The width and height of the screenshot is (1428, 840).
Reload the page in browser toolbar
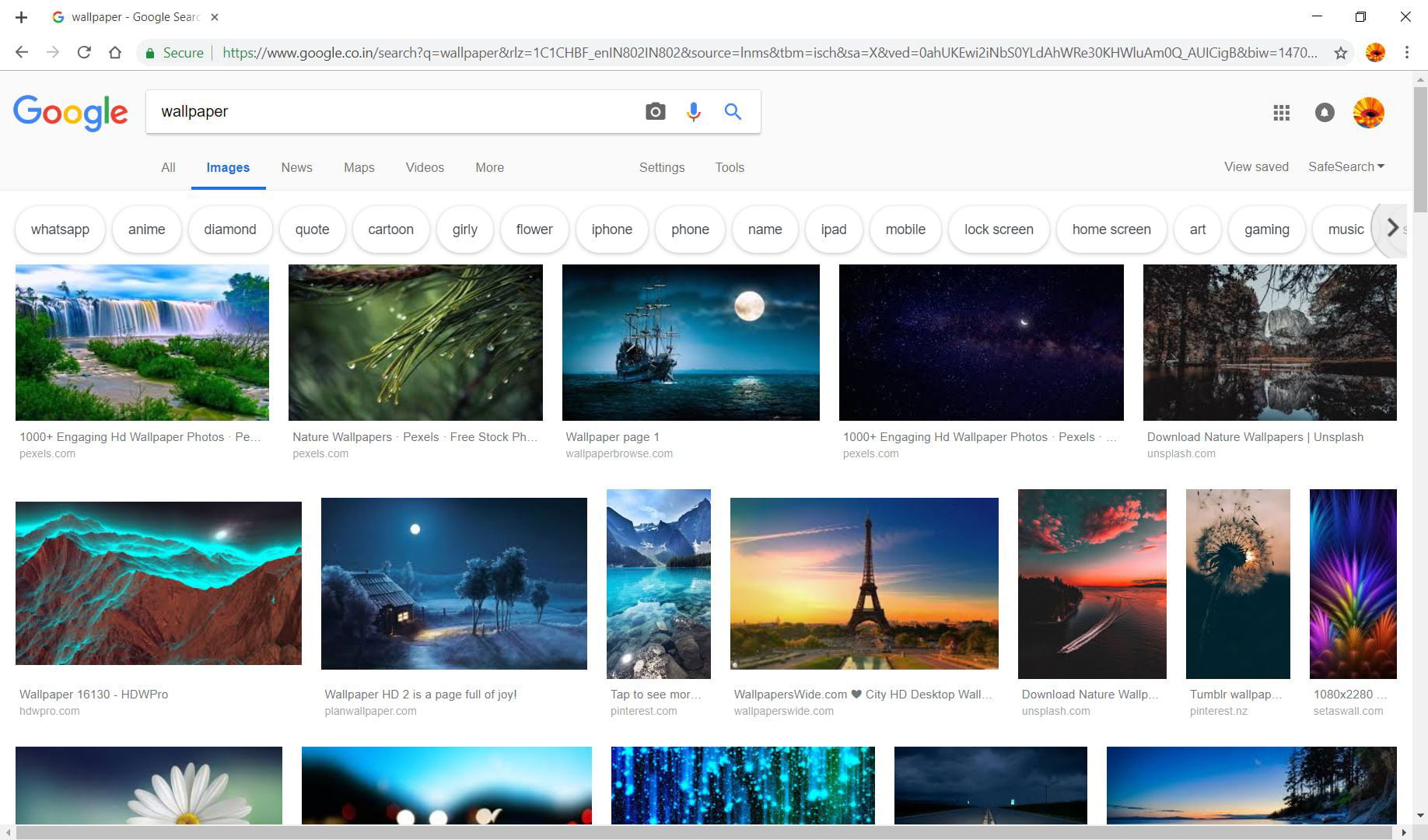coord(84,53)
